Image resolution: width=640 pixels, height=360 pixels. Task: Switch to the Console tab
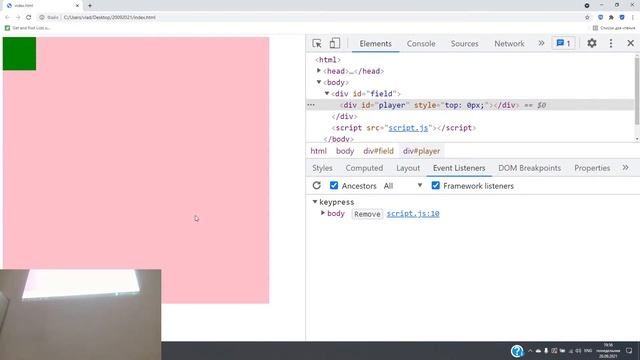pyautogui.click(x=421, y=43)
